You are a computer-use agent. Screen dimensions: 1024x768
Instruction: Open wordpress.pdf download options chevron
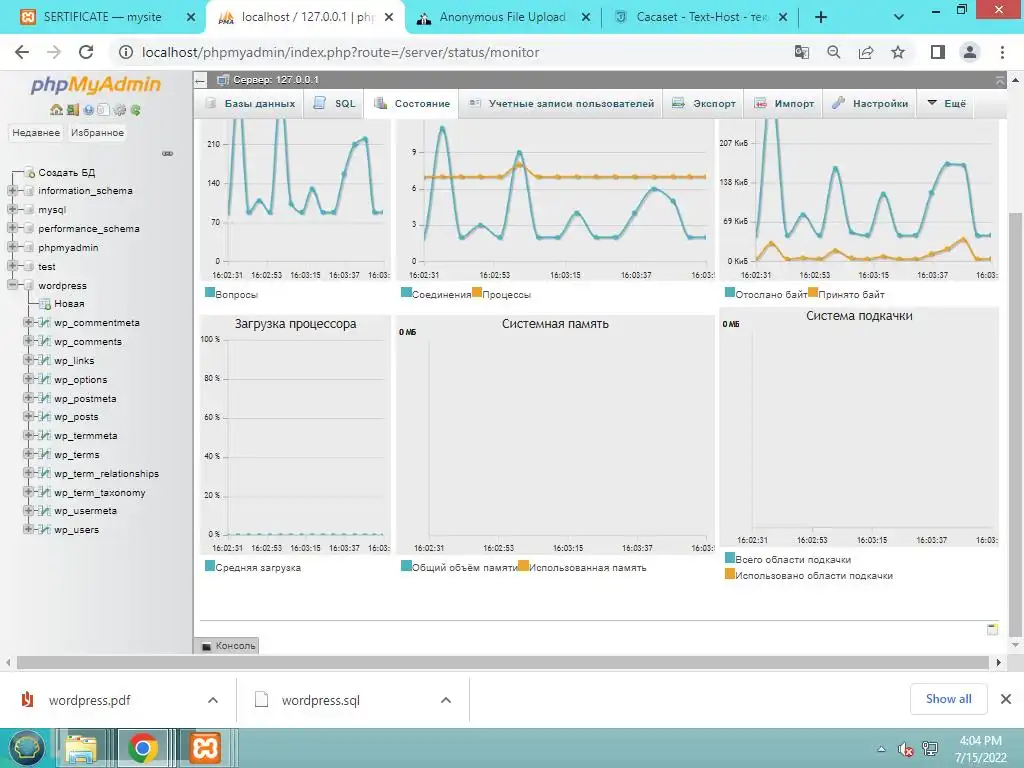tap(213, 700)
